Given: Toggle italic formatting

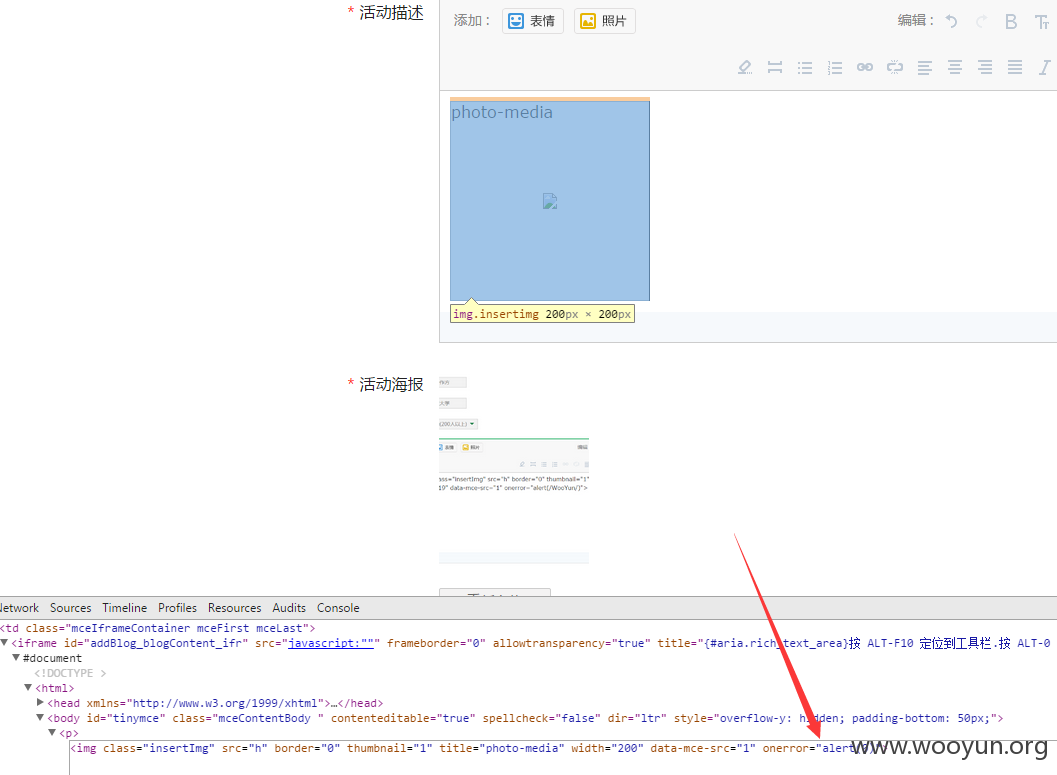Looking at the screenshot, I should pos(1044,67).
